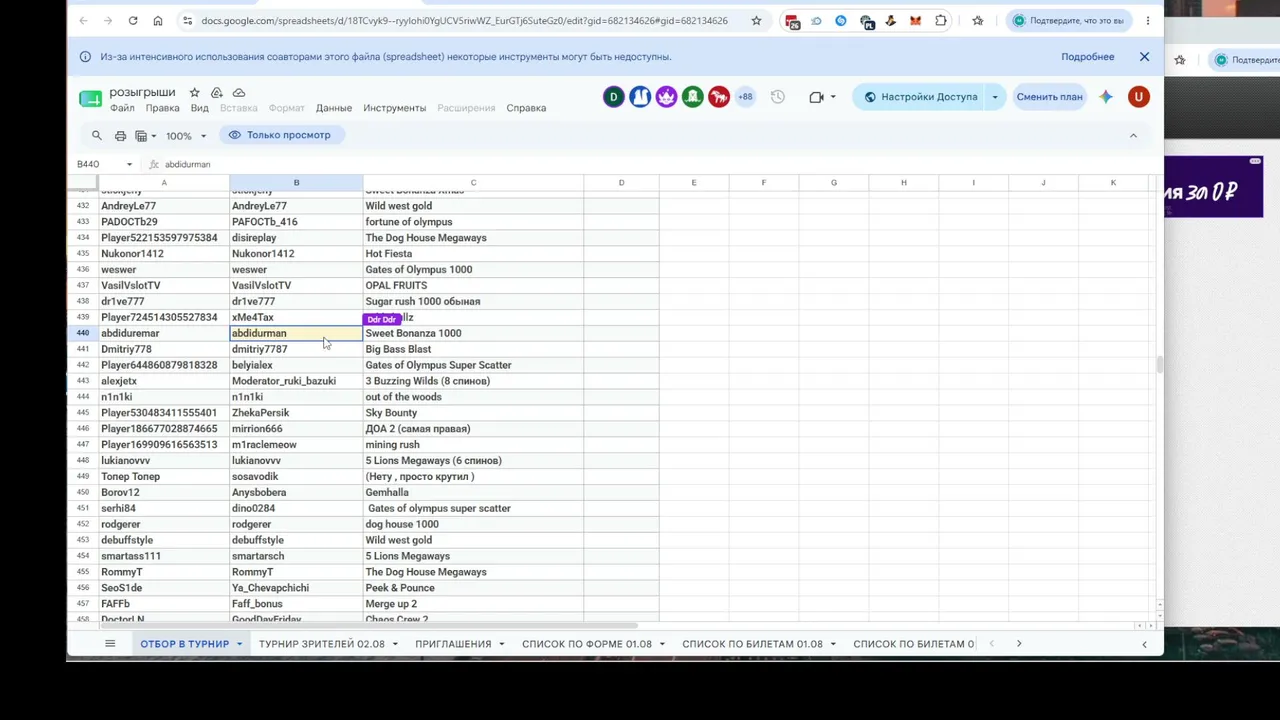Select cell 'Moderator_ruki_bazuki'
The width and height of the screenshot is (1280, 720).
tap(296, 381)
